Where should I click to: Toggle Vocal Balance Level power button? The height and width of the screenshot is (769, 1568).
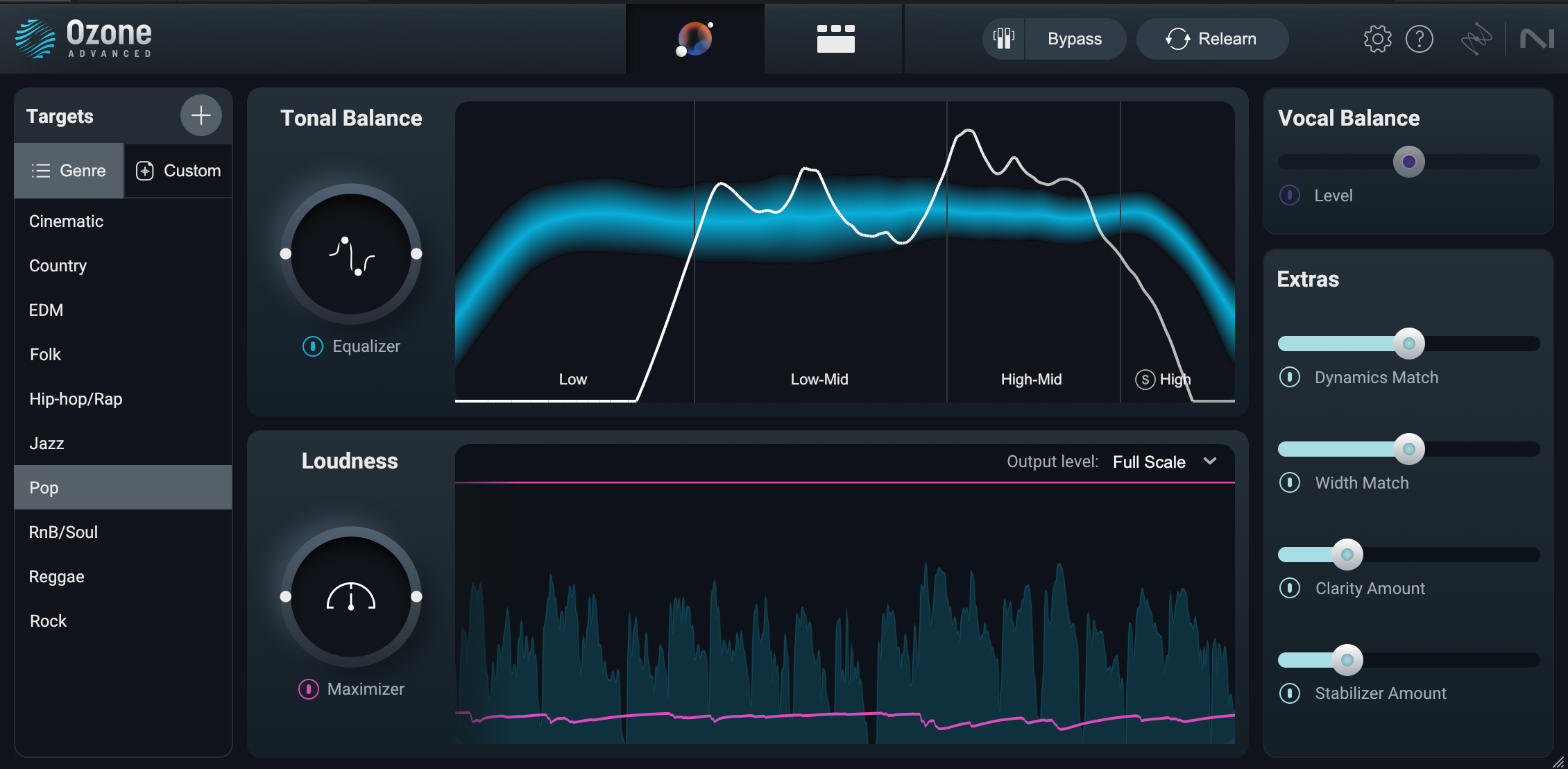[x=1290, y=196]
